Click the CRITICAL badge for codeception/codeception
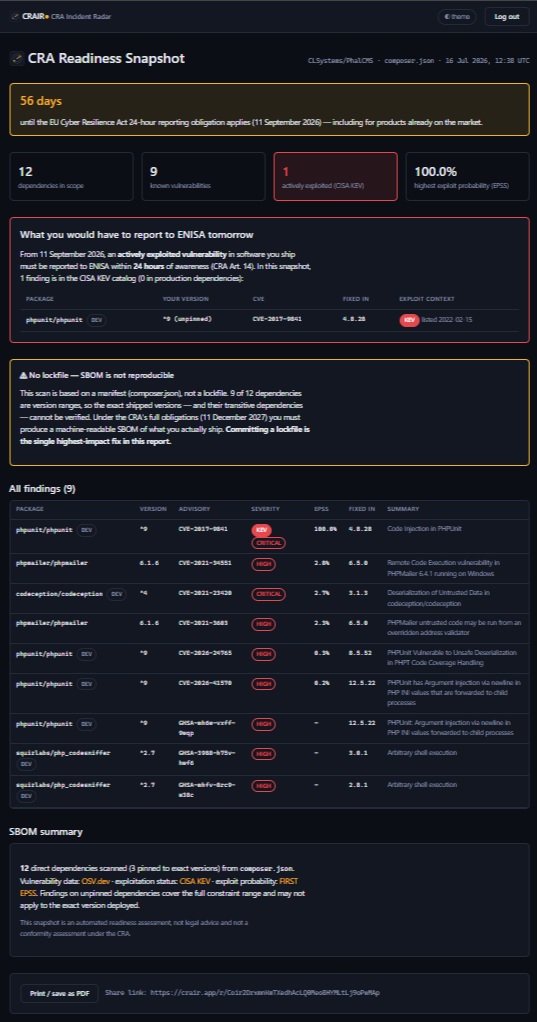 pyautogui.click(x=268, y=594)
